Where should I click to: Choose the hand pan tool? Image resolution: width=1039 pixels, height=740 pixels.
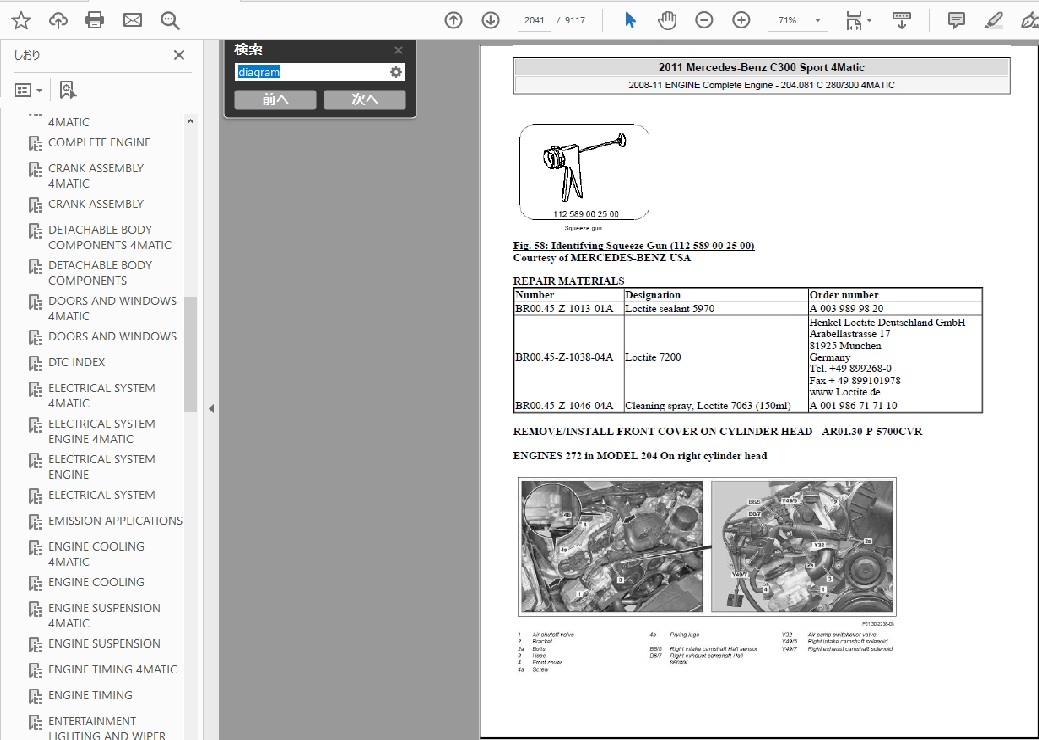tap(667, 21)
